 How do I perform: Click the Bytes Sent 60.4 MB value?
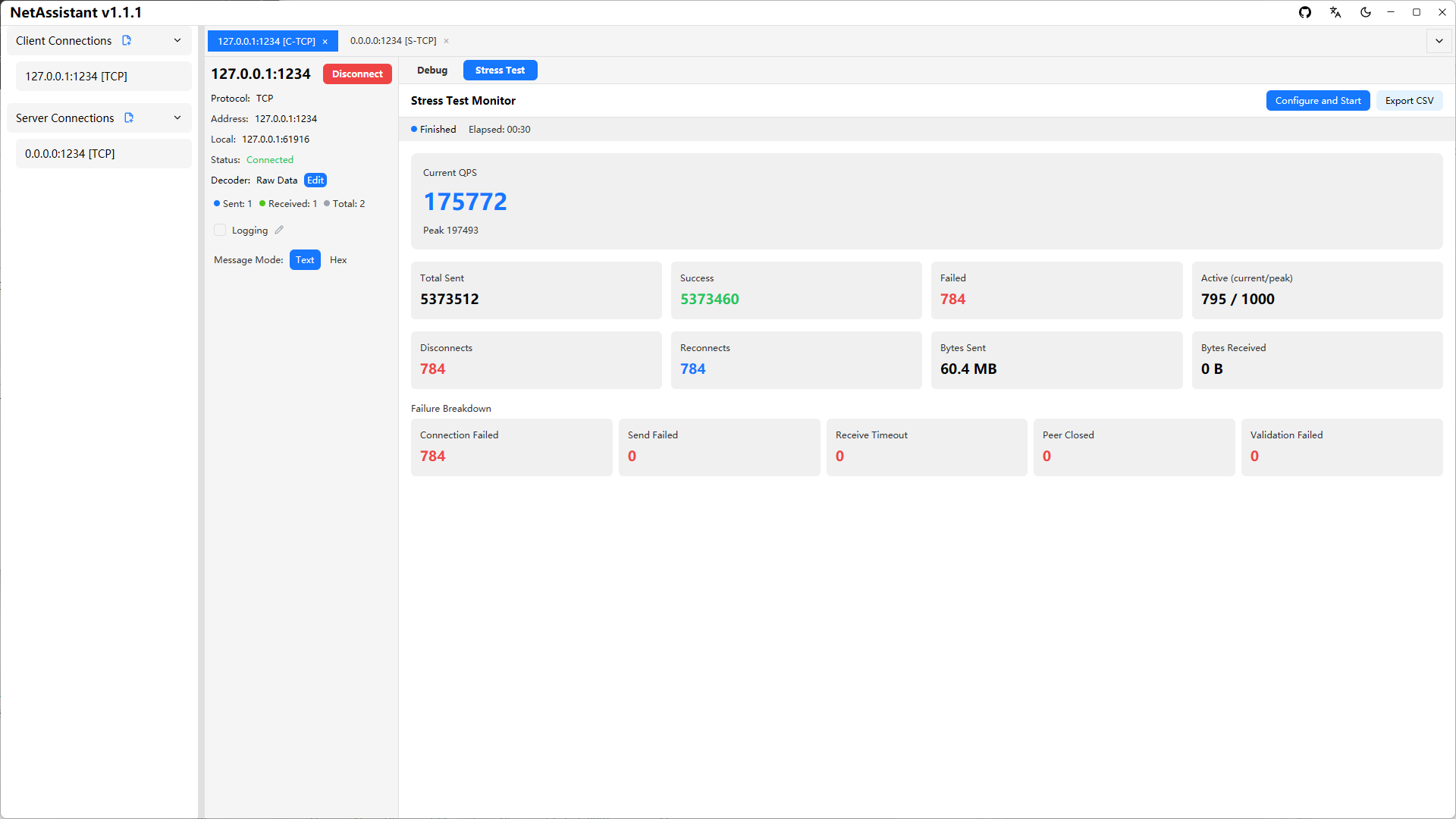coord(968,369)
